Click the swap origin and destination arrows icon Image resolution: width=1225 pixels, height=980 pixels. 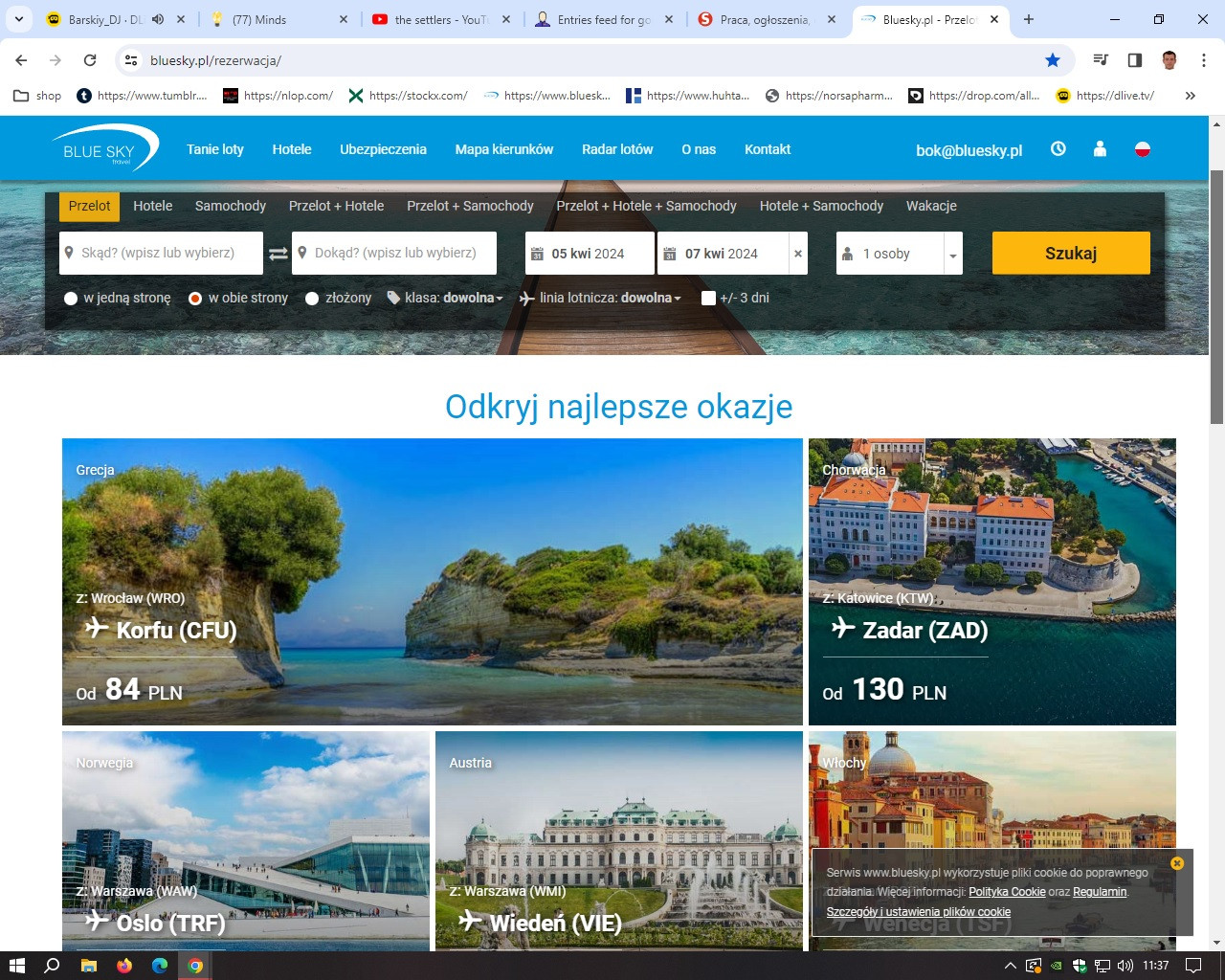278,254
